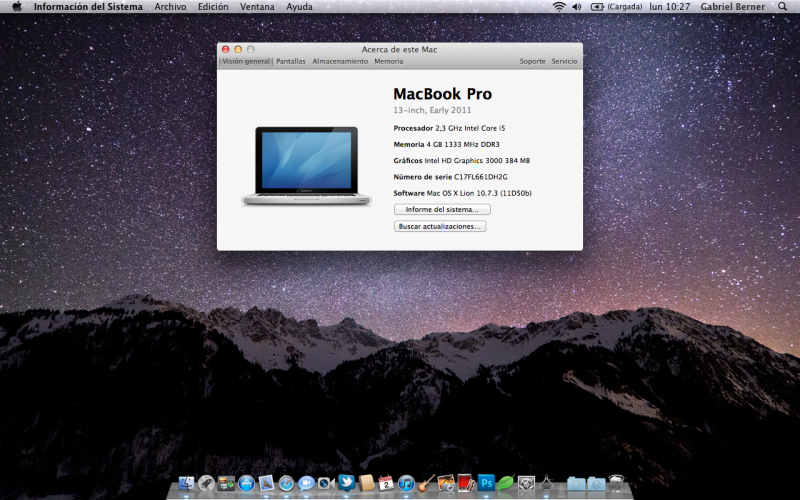Close the Acerca de este Mac window
The width and height of the screenshot is (800, 500).
point(226,49)
